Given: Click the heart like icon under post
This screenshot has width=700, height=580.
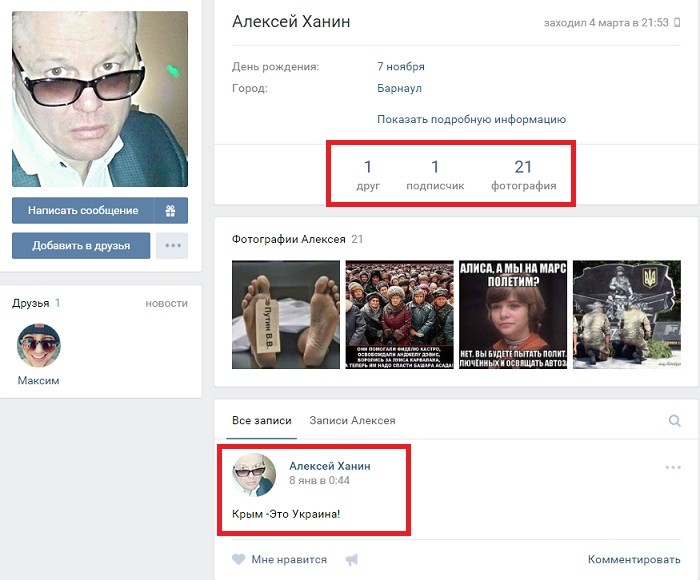Looking at the screenshot, I should pos(238,560).
